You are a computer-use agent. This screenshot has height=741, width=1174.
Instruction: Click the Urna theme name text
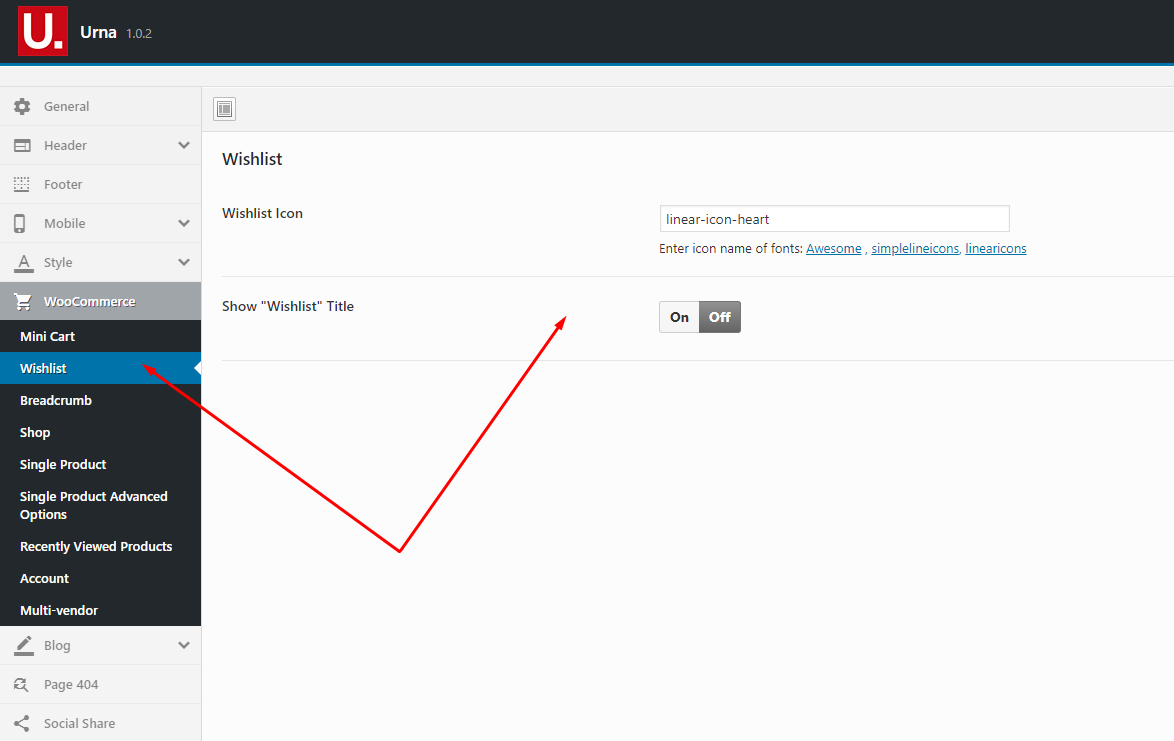[x=98, y=32]
